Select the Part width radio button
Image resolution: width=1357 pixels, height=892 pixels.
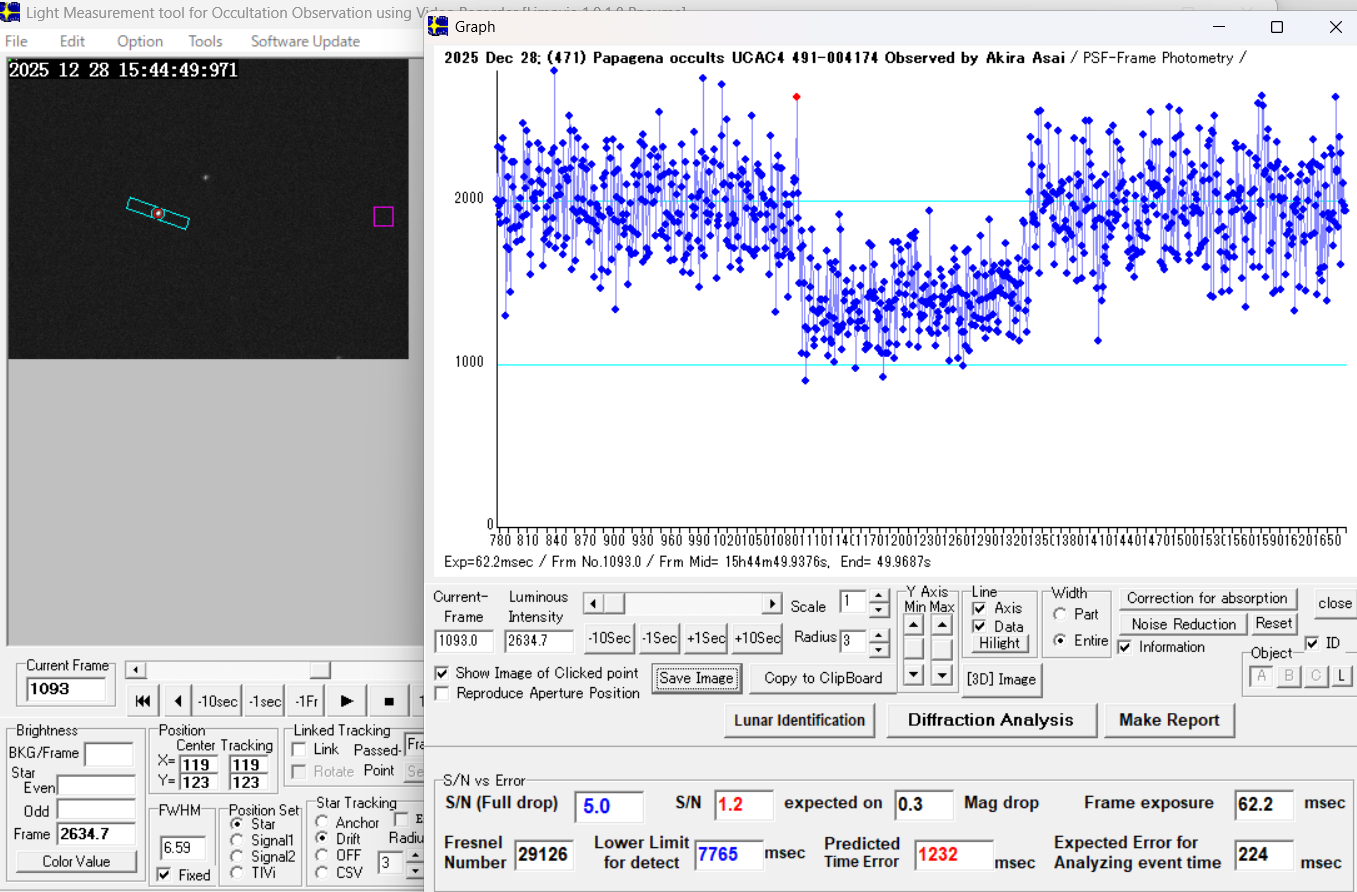point(1059,615)
